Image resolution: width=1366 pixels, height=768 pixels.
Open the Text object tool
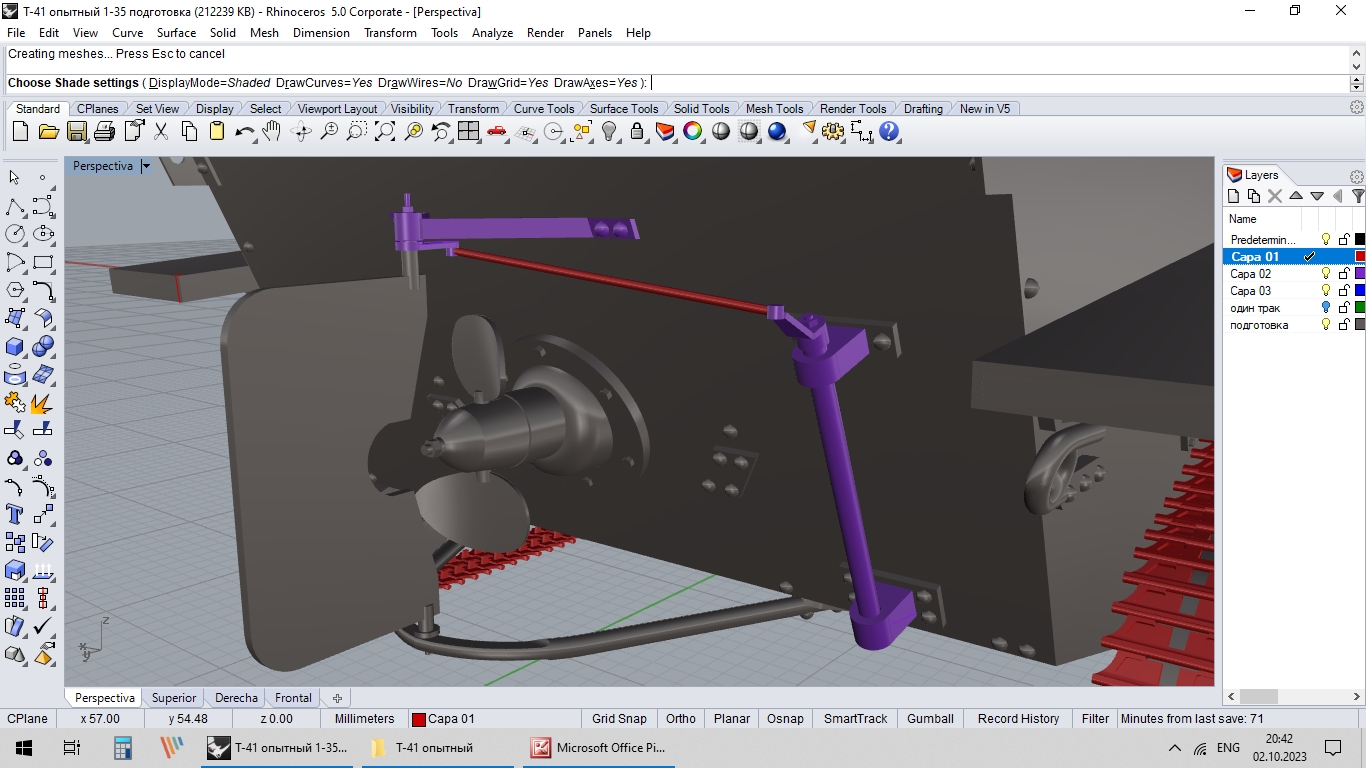(15, 514)
